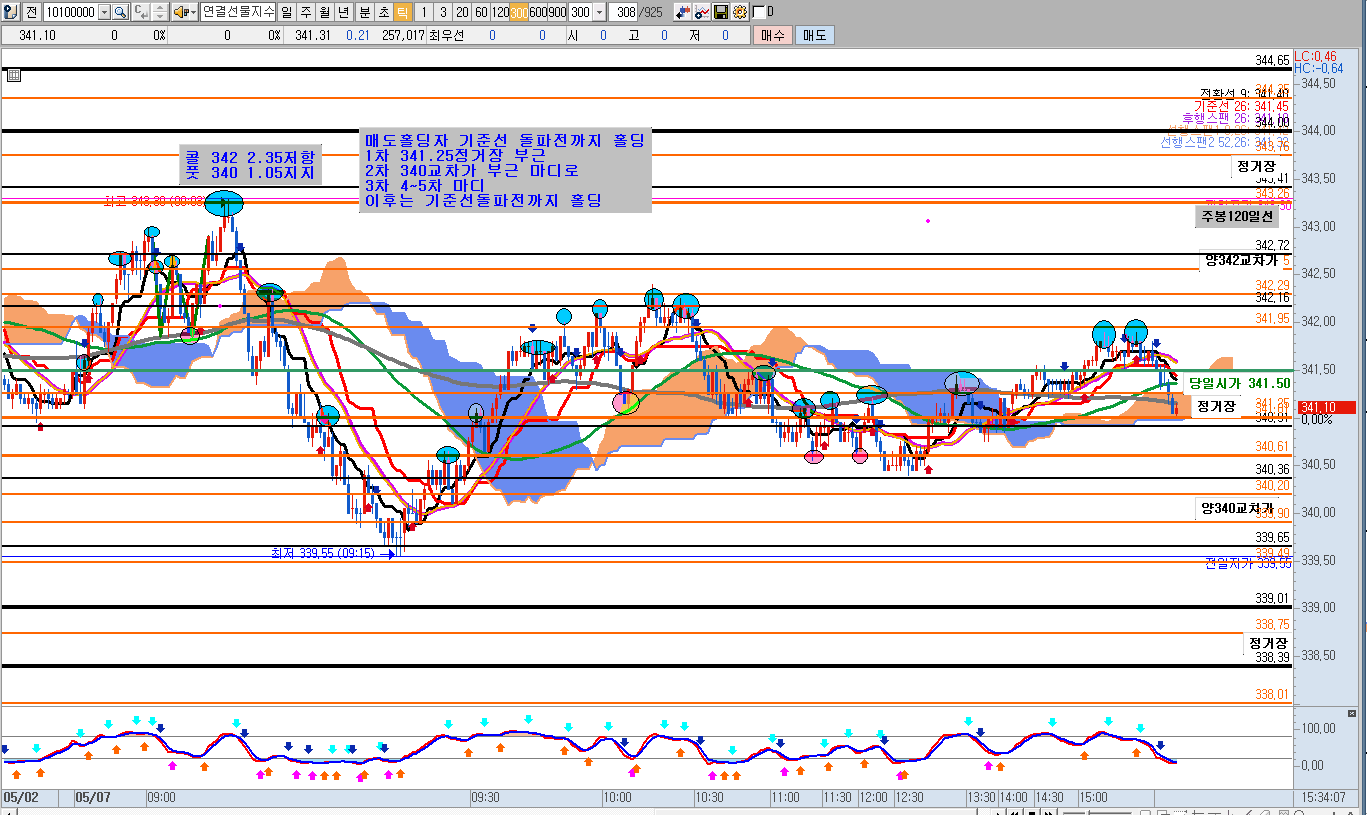Viewport: 1367px width, 815px height.
Task: Click the 최우선 label in info bar
Action: 446,35
